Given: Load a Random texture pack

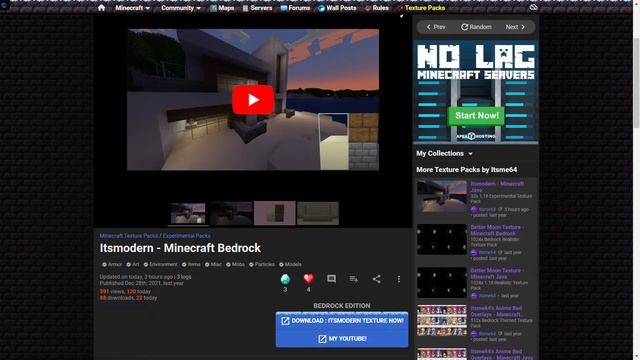Looking at the screenshot, I should tap(476, 27).
